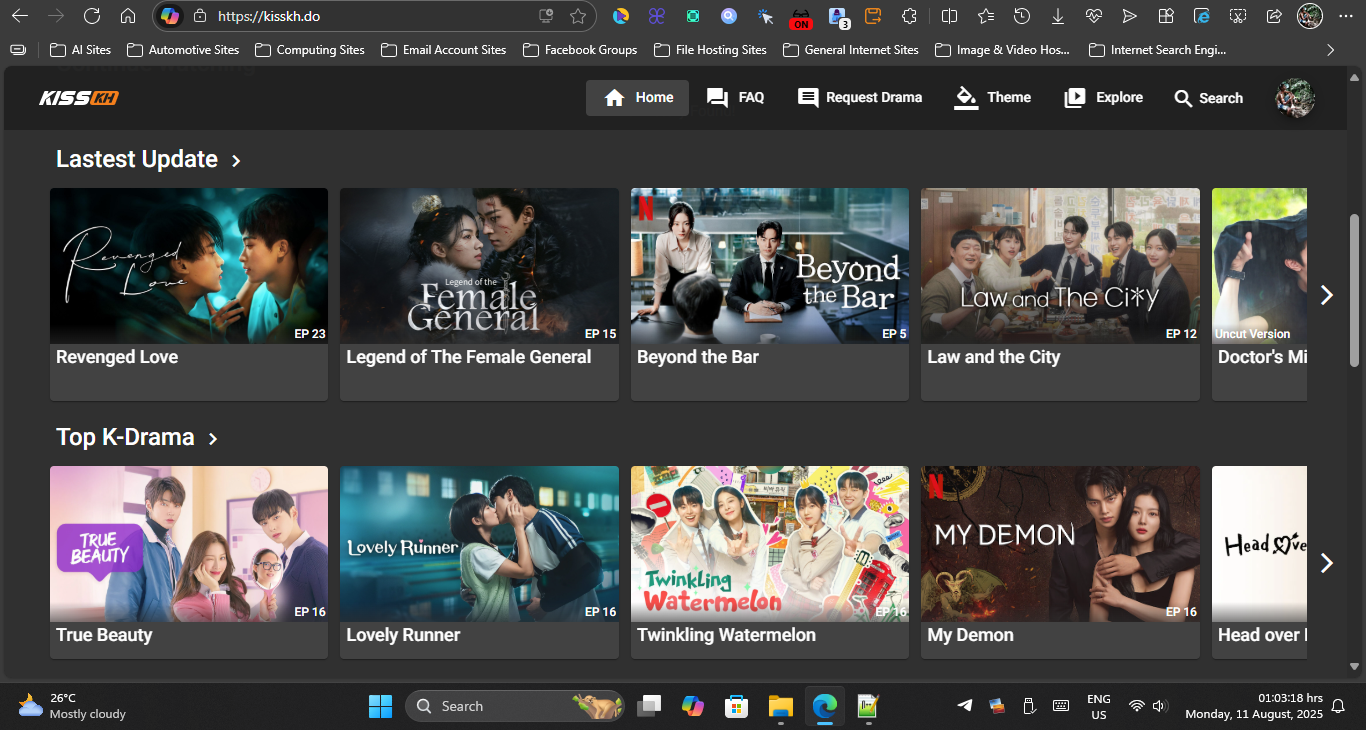This screenshot has width=1366, height=730.
Task: Open the File Hosting Sites bookmark folder
Action: 710,49
